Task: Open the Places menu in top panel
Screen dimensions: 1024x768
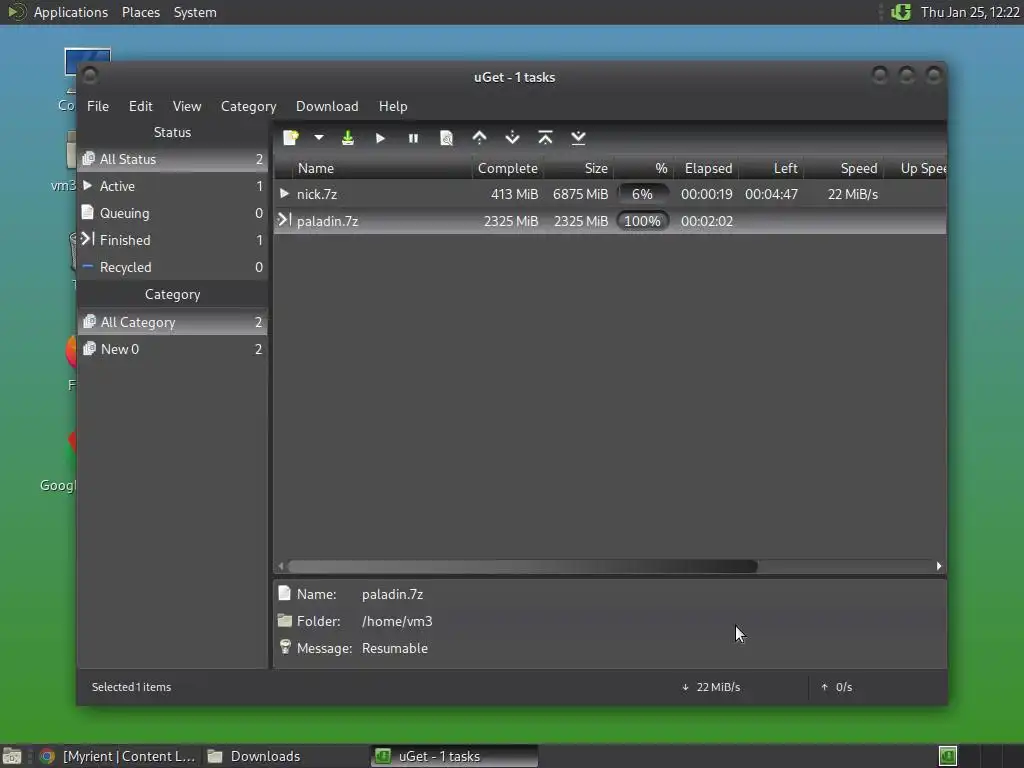Action: (x=140, y=12)
